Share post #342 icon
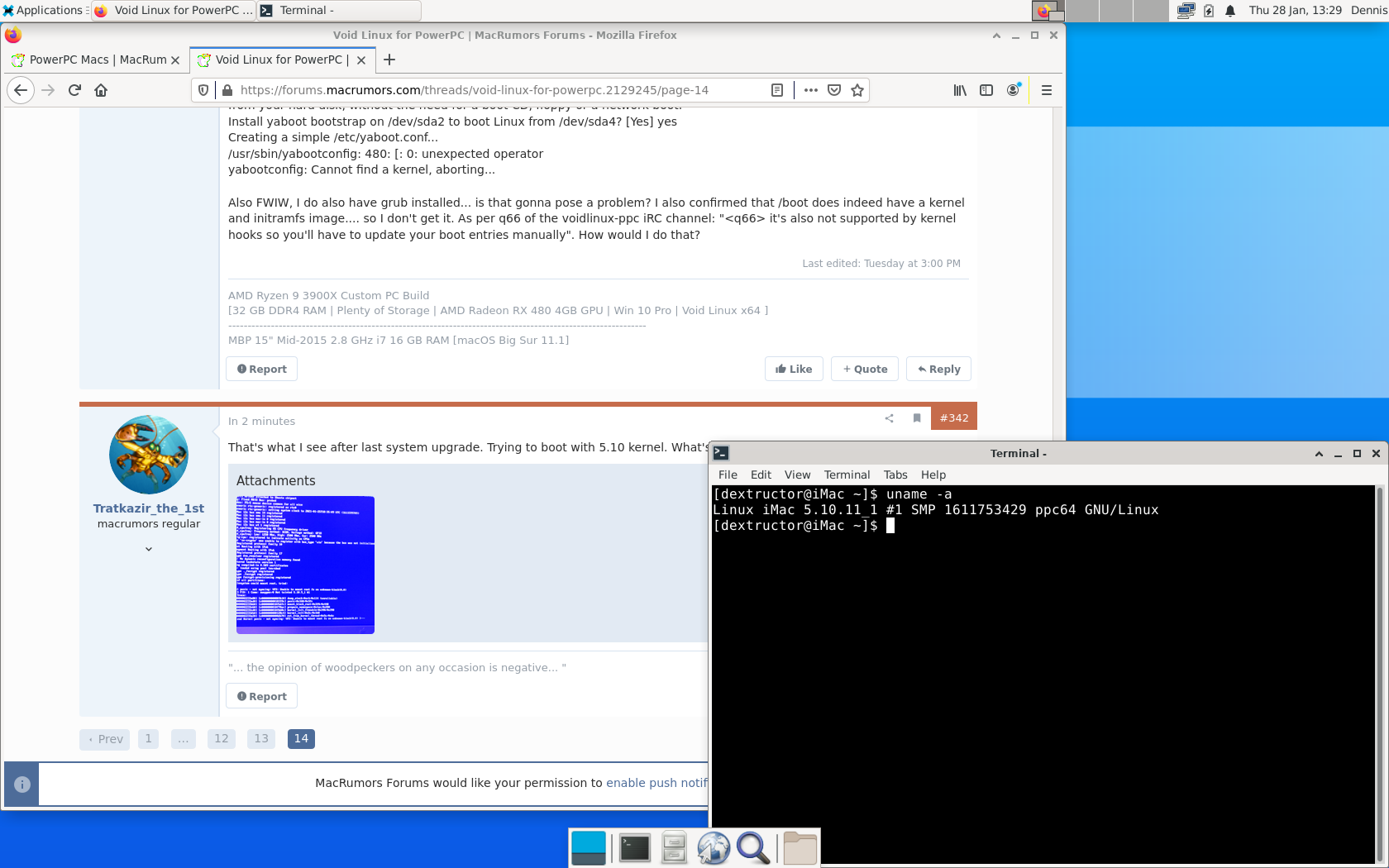Image resolution: width=1389 pixels, height=868 pixels. click(x=890, y=418)
